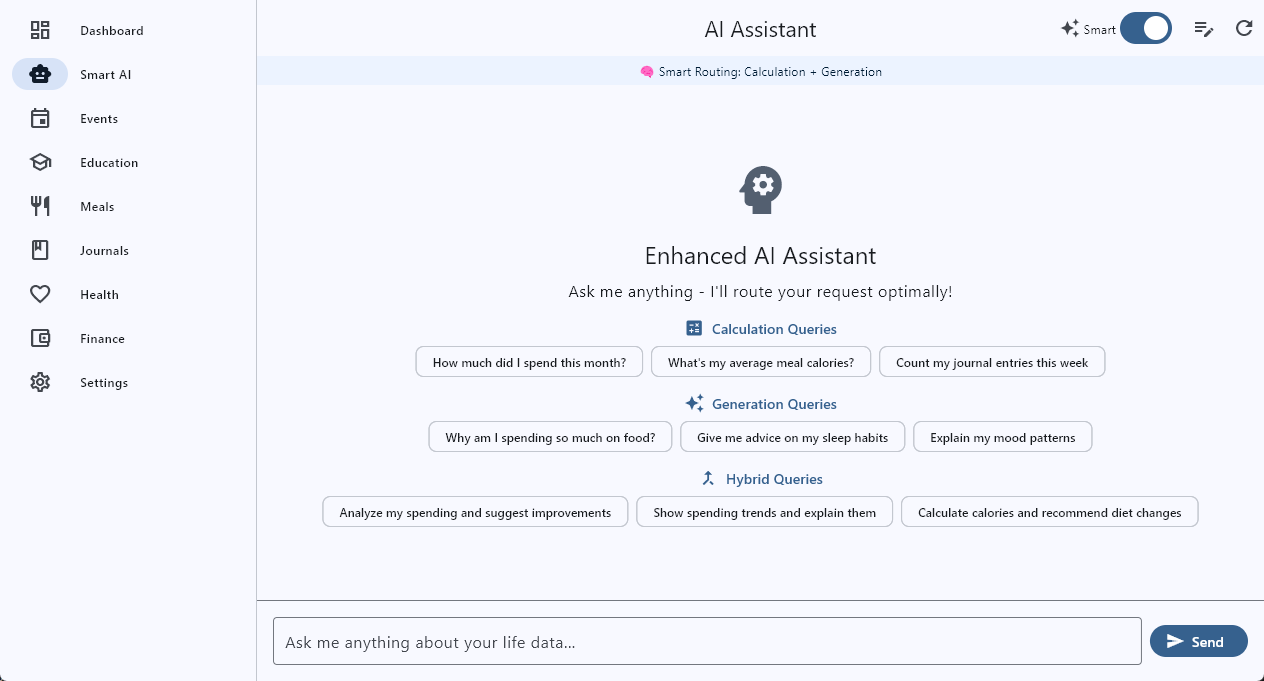Choose 'Show spending trends and explain them'
Viewport: 1264px width, 681px height.
[x=765, y=512]
